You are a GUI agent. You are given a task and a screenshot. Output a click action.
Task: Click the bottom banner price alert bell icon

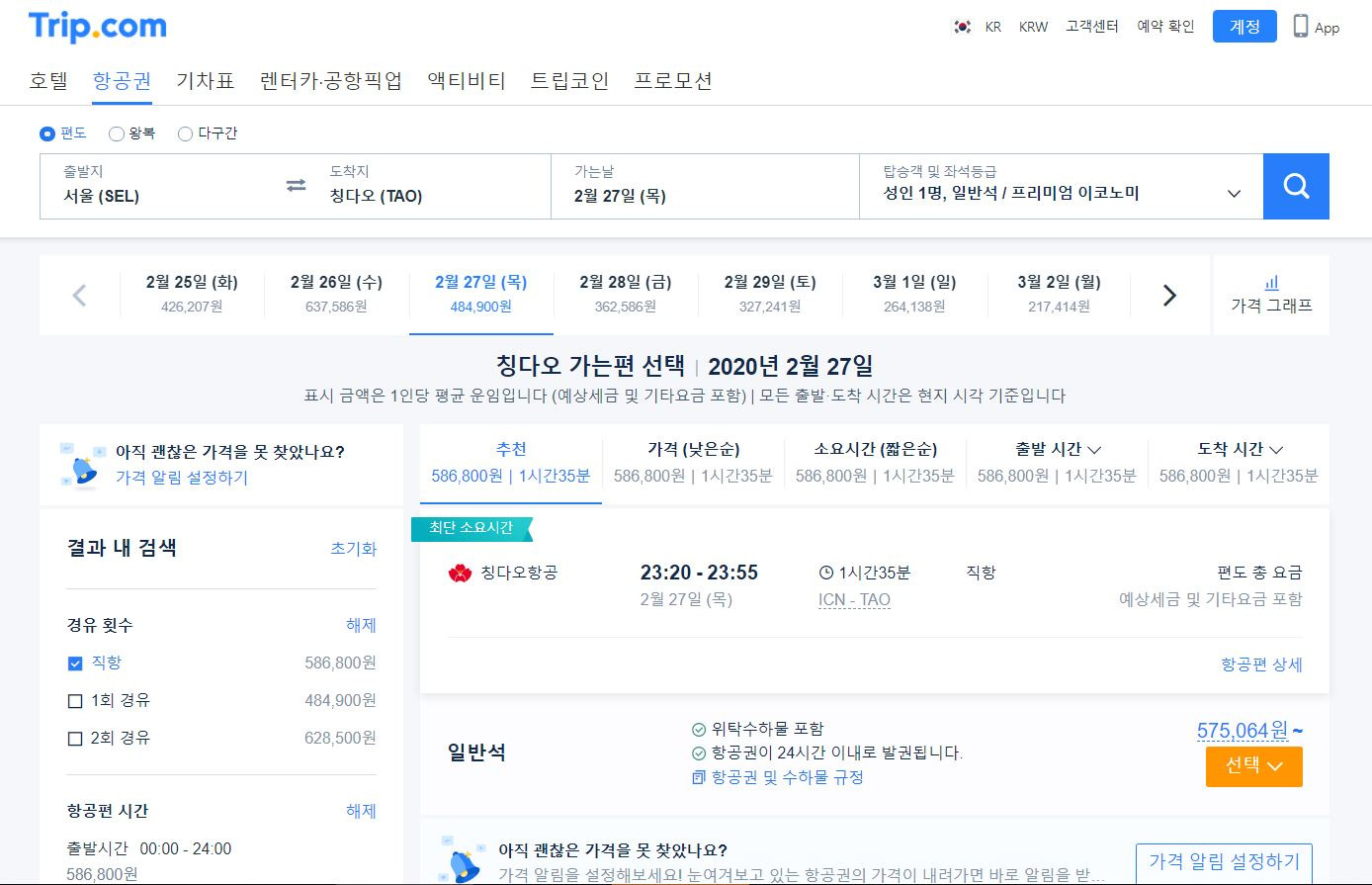[x=464, y=859]
